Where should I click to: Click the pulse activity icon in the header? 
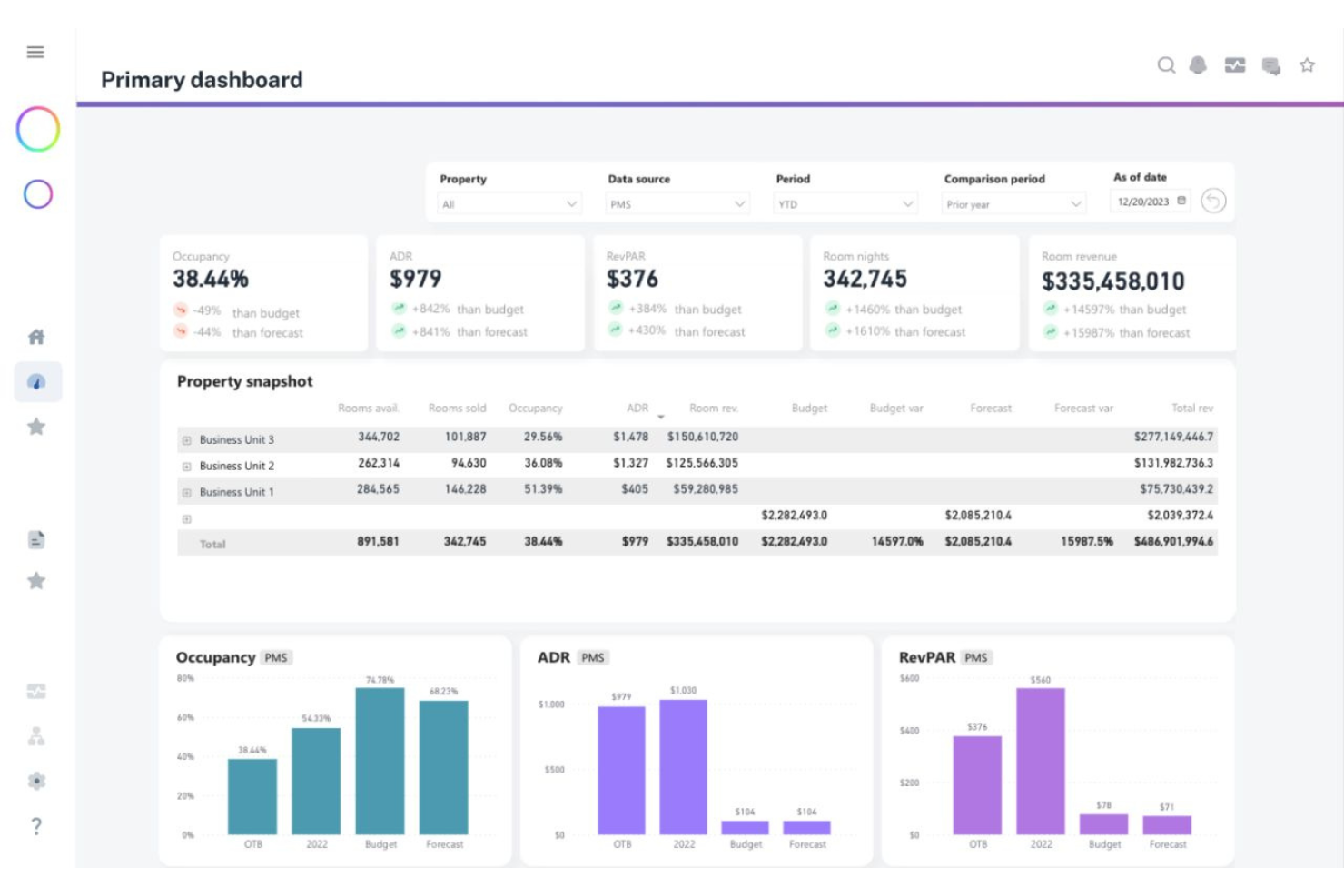click(x=1235, y=66)
